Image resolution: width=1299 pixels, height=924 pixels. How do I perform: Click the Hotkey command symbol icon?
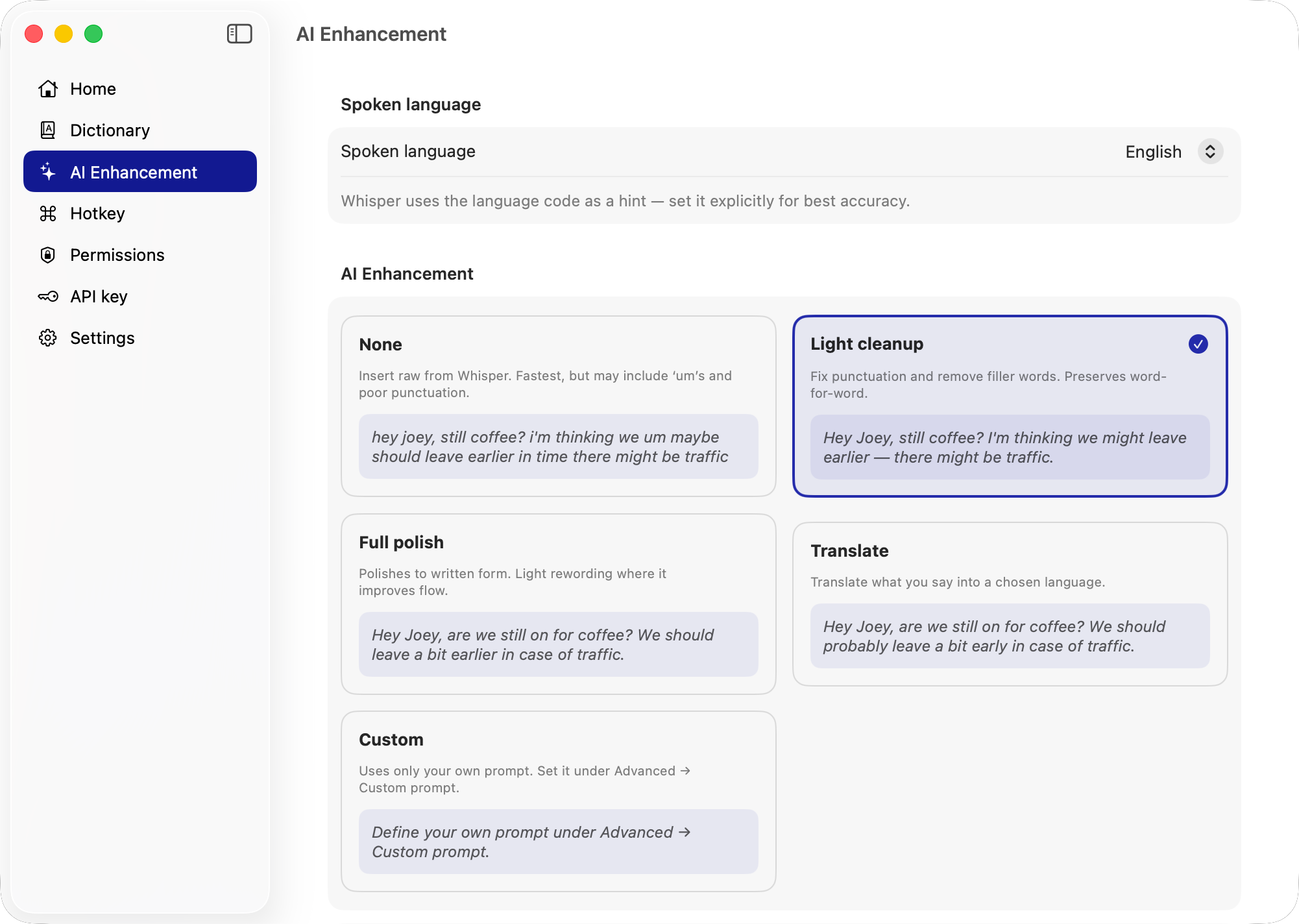(48, 213)
